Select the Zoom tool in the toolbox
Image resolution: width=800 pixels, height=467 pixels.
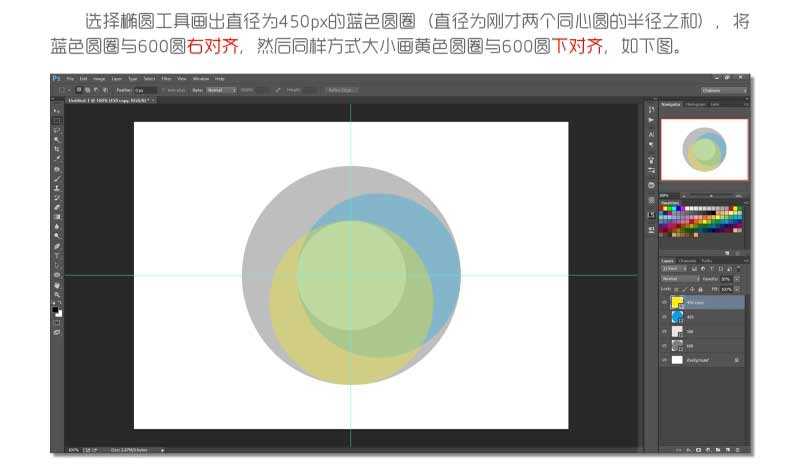57,294
